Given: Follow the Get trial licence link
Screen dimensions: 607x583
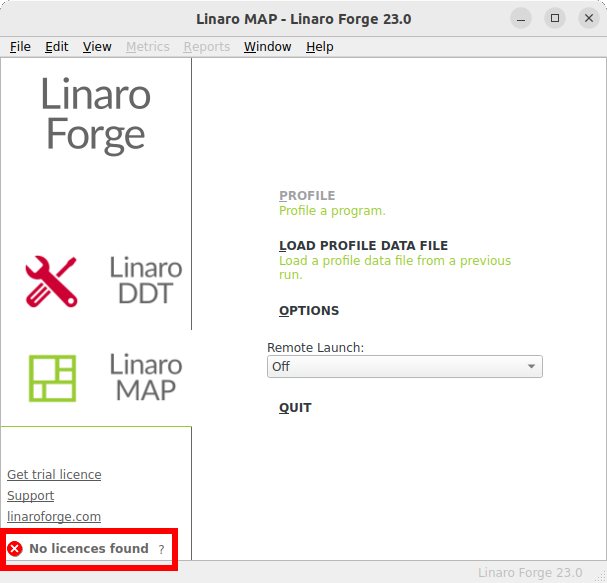Looking at the screenshot, I should (54, 475).
